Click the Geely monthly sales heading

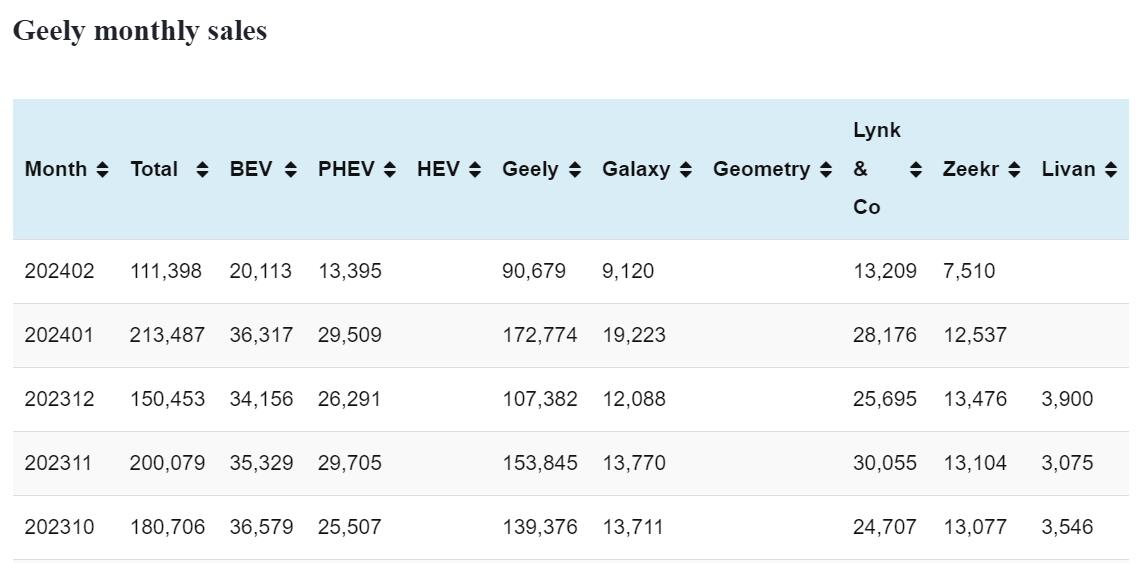pos(140,31)
